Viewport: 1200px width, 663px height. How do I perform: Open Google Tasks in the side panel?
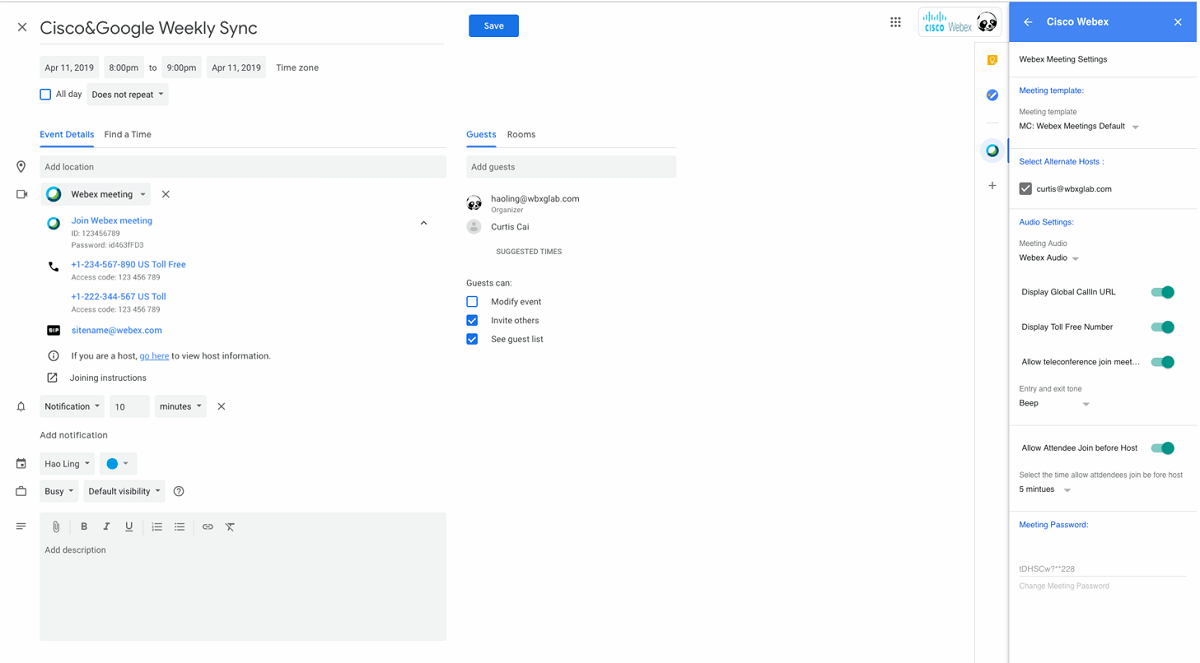[x=991, y=94]
